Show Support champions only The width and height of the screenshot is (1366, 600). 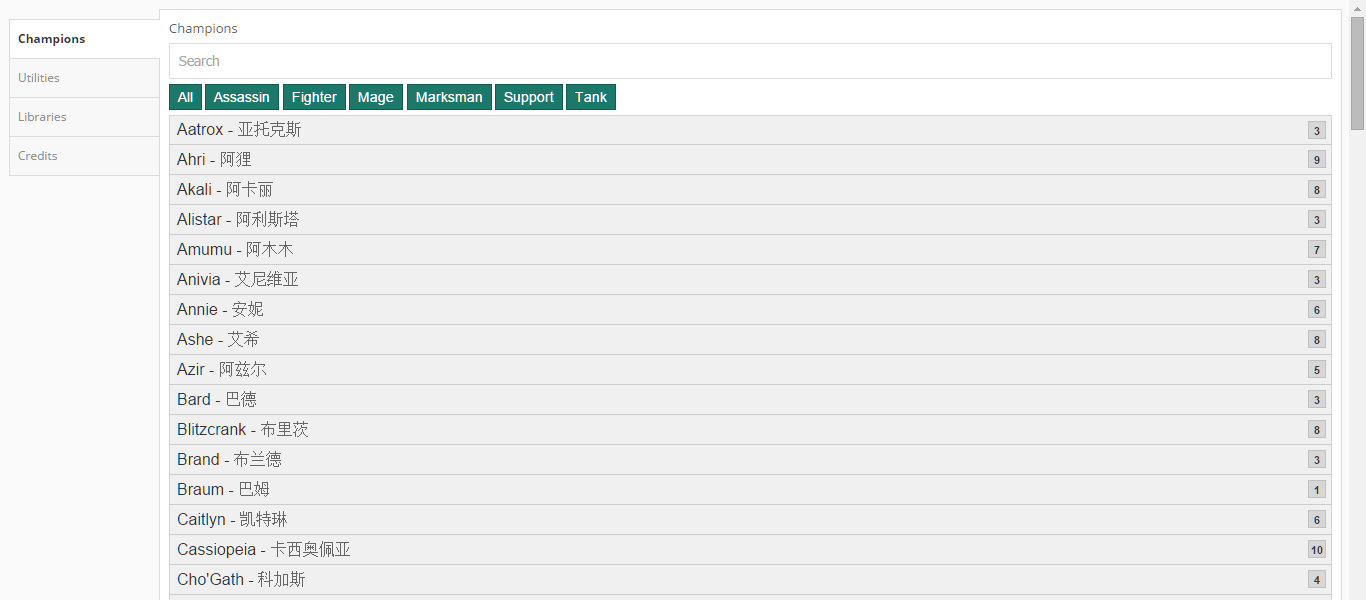(x=528, y=97)
